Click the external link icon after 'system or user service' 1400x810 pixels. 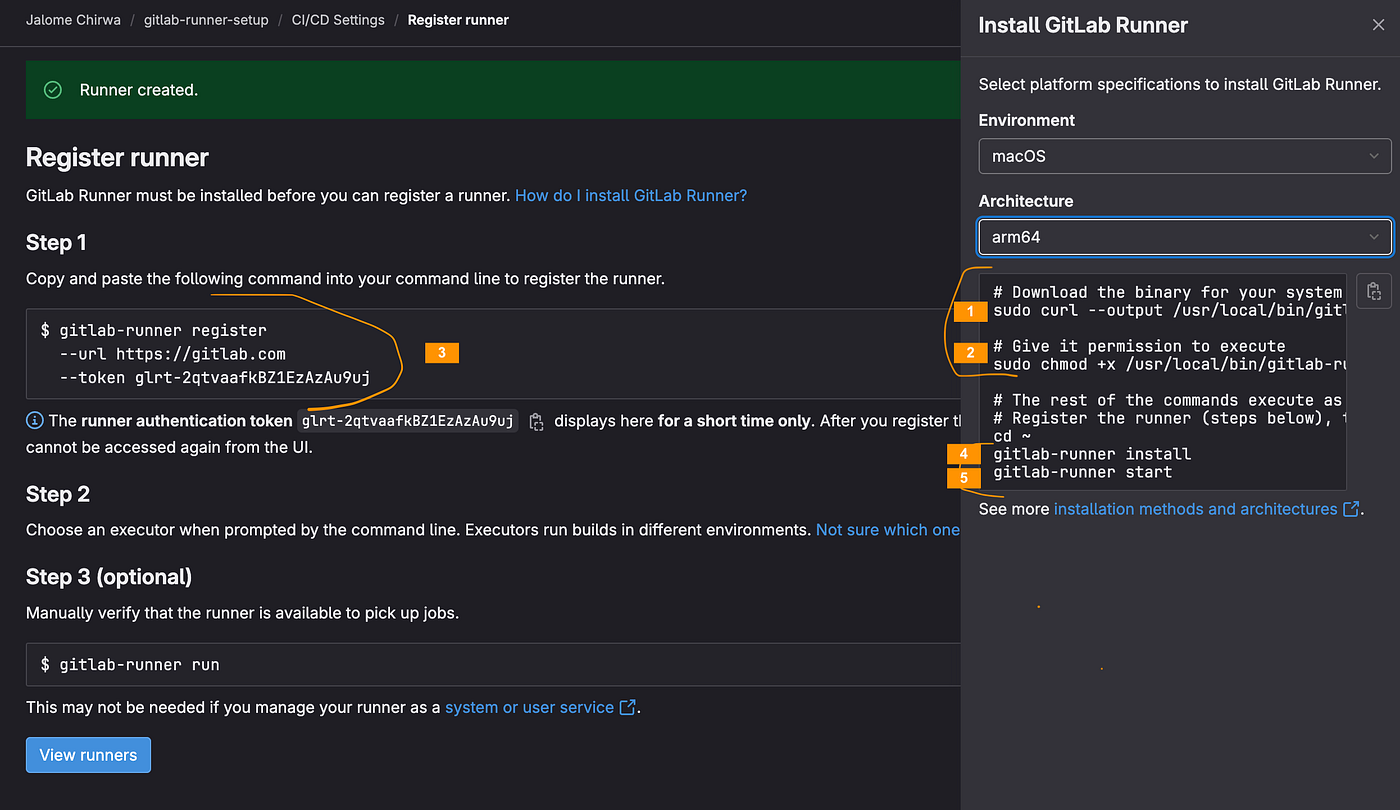point(628,707)
